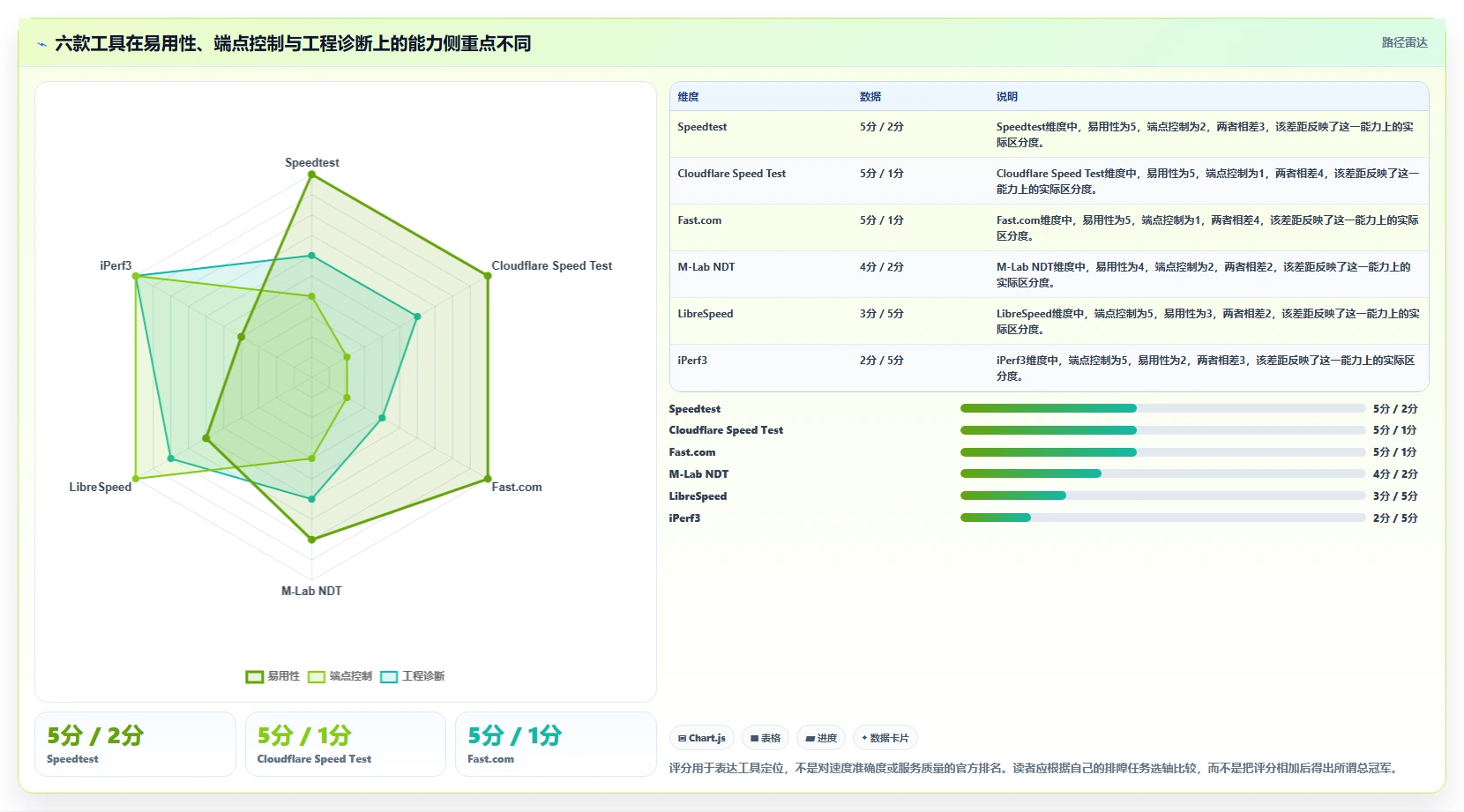Viewport: 1464px width, 812px height.
Task: Click the 路径雷达 label in header
Action: tap(1404, 42)
